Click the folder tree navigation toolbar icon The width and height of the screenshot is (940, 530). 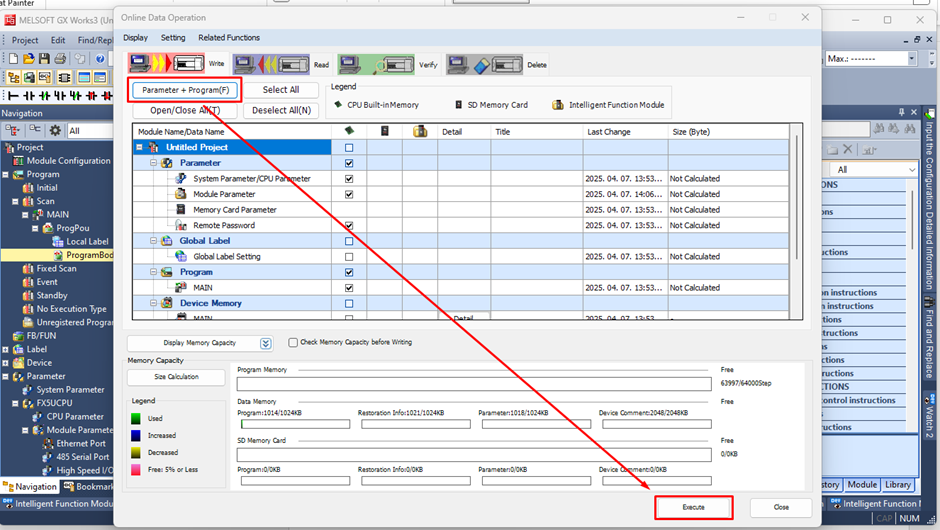(x=13, y=77)
